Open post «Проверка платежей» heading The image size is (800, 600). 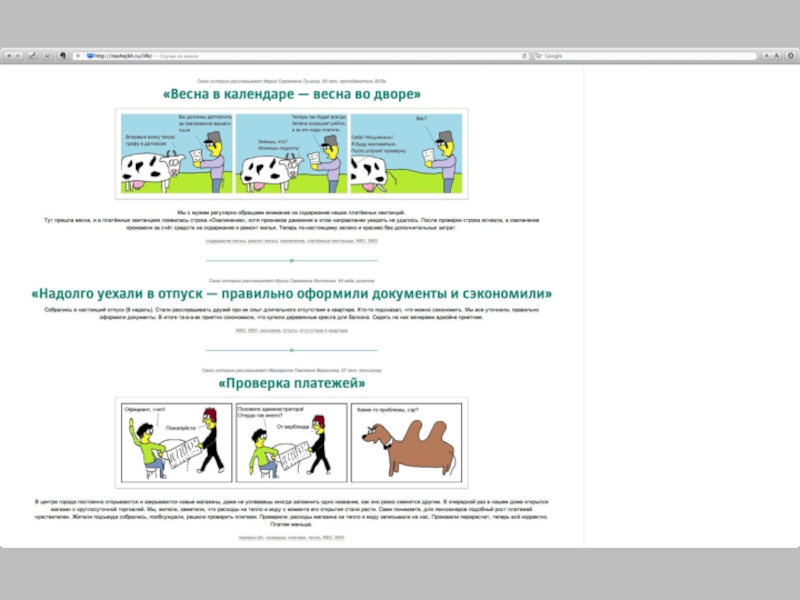292,383
